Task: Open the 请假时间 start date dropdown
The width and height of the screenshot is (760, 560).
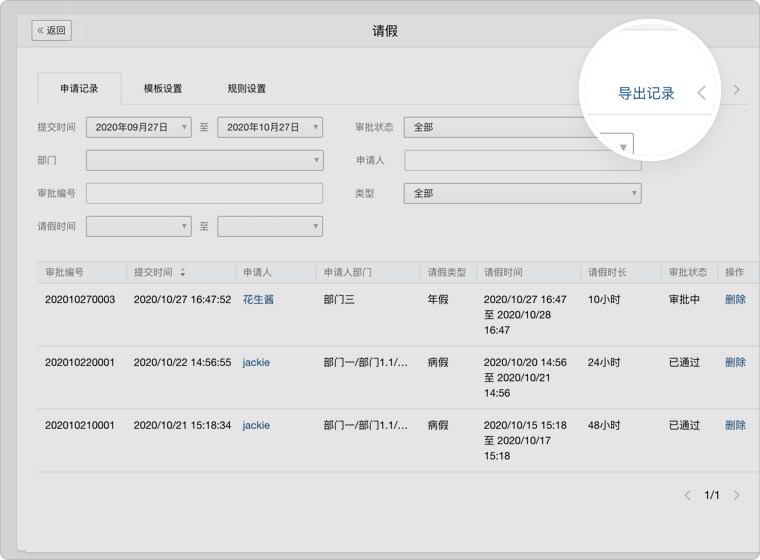Action: pos(139,226)
